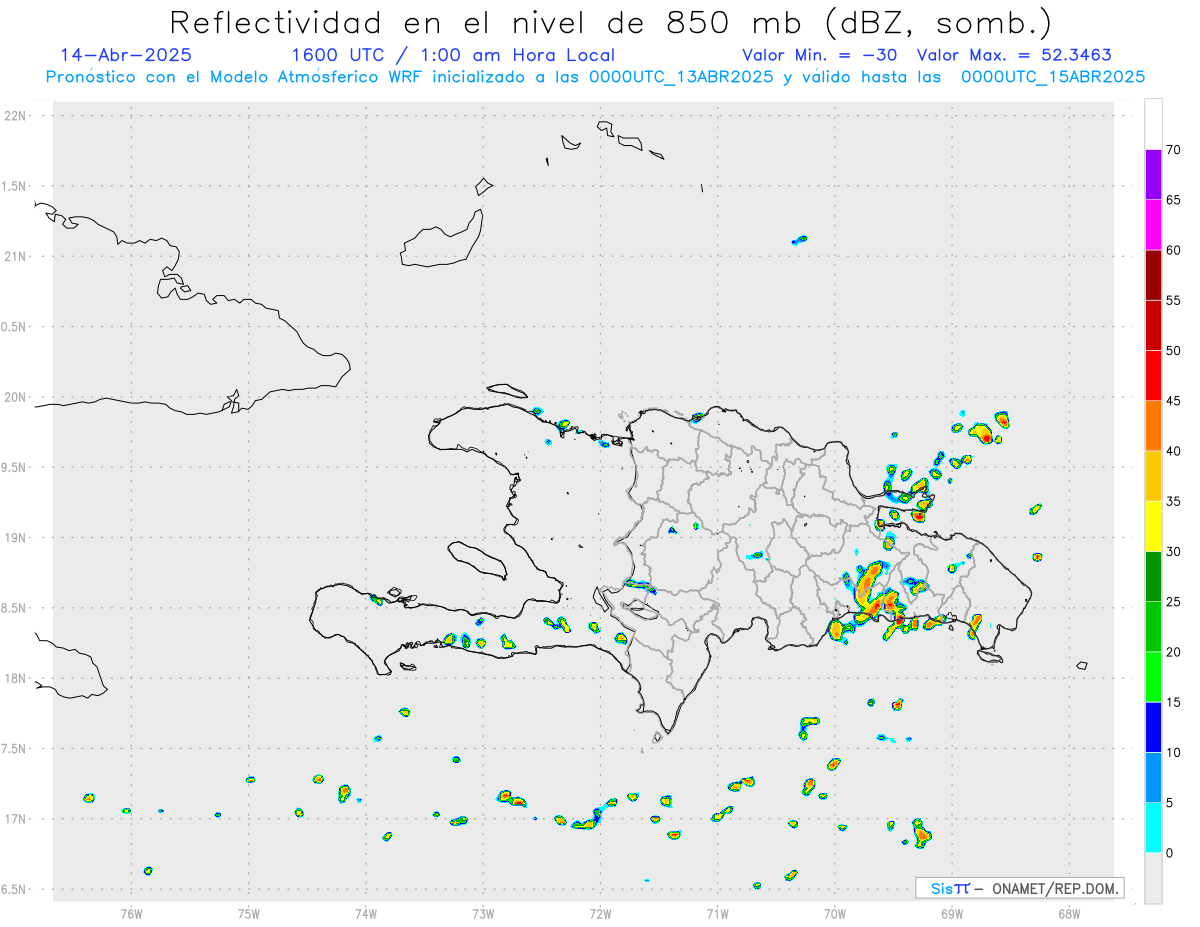The height and width of the screenshot is (927, 1200).
Task: Click the 'Valor Min. = -30' text
Action: pos(822,55)
